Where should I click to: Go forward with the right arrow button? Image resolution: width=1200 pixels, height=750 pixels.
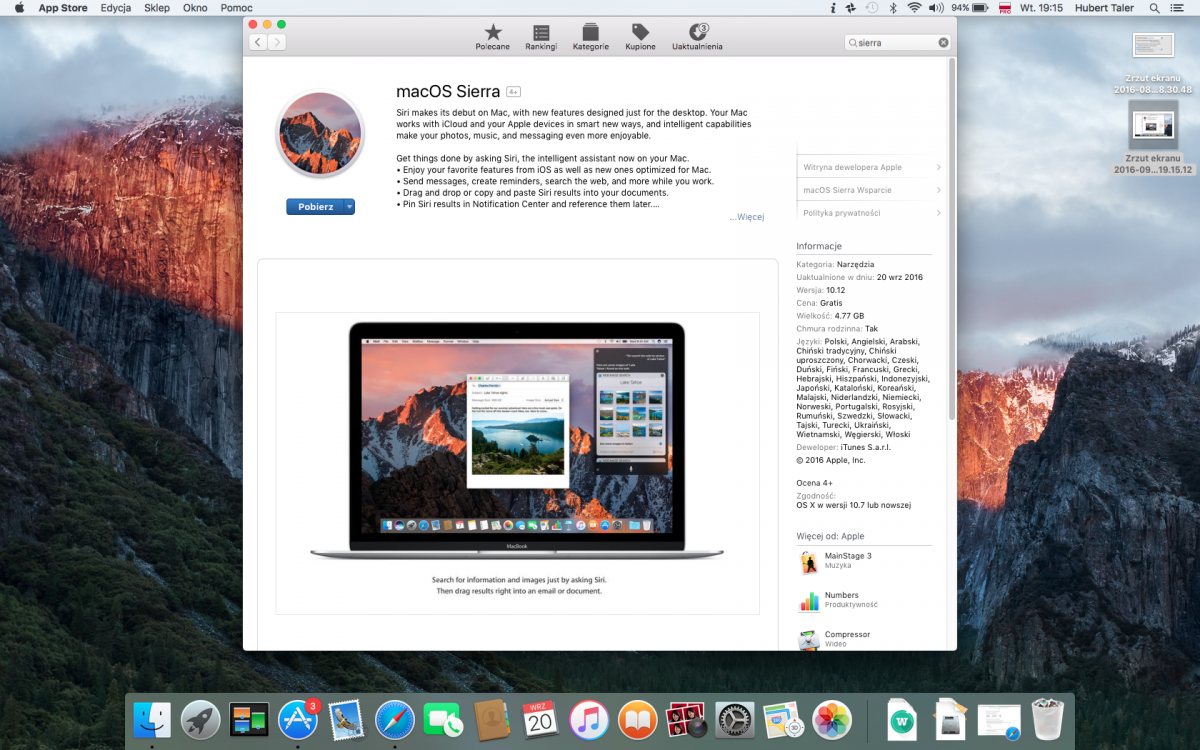277,42
